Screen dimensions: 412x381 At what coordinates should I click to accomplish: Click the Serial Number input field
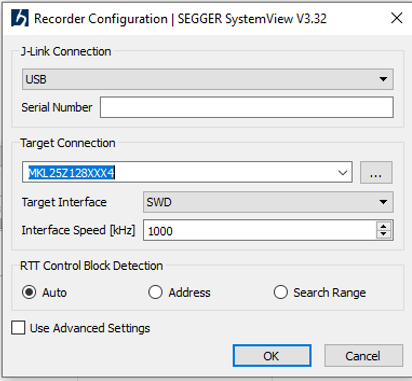tap(247, 107)
